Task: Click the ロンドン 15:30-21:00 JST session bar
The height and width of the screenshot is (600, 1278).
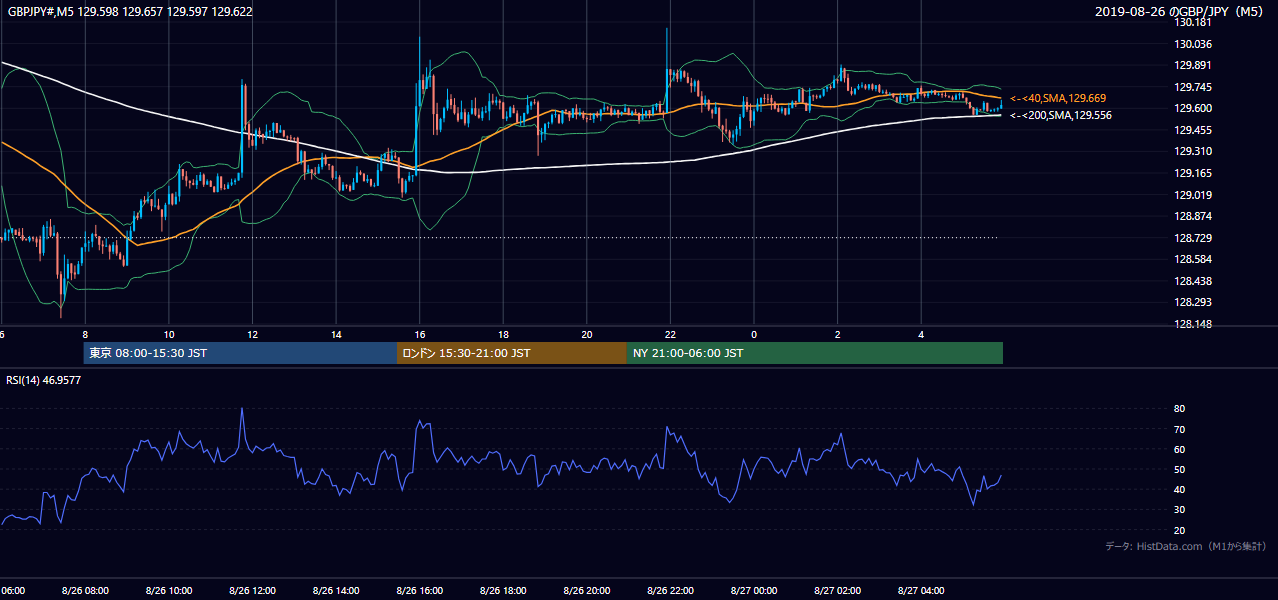Action: [x=512, y=353]
